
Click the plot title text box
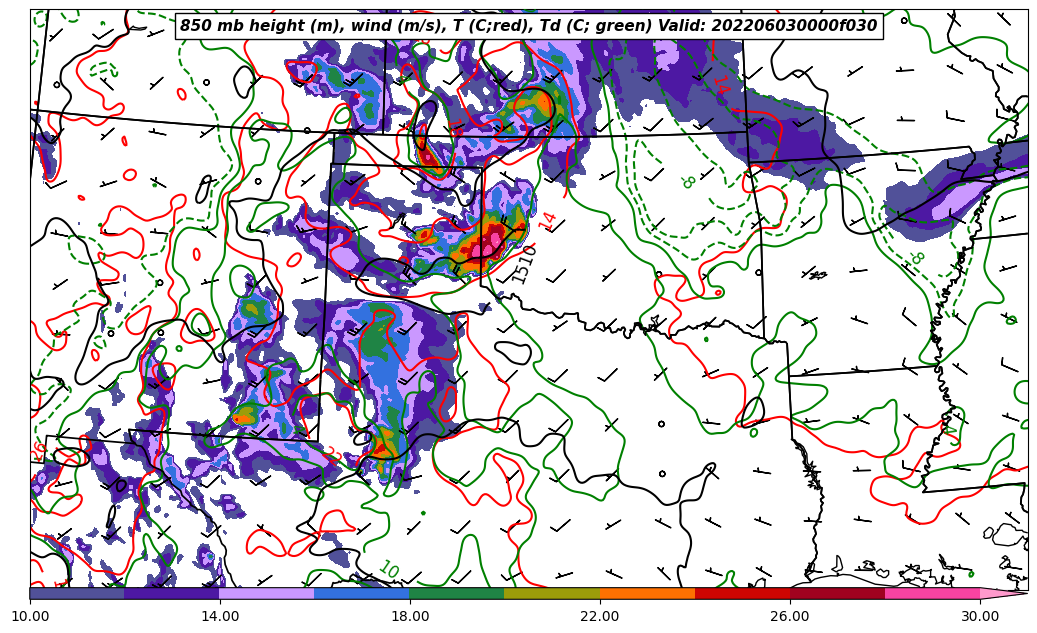click(528, 26)
